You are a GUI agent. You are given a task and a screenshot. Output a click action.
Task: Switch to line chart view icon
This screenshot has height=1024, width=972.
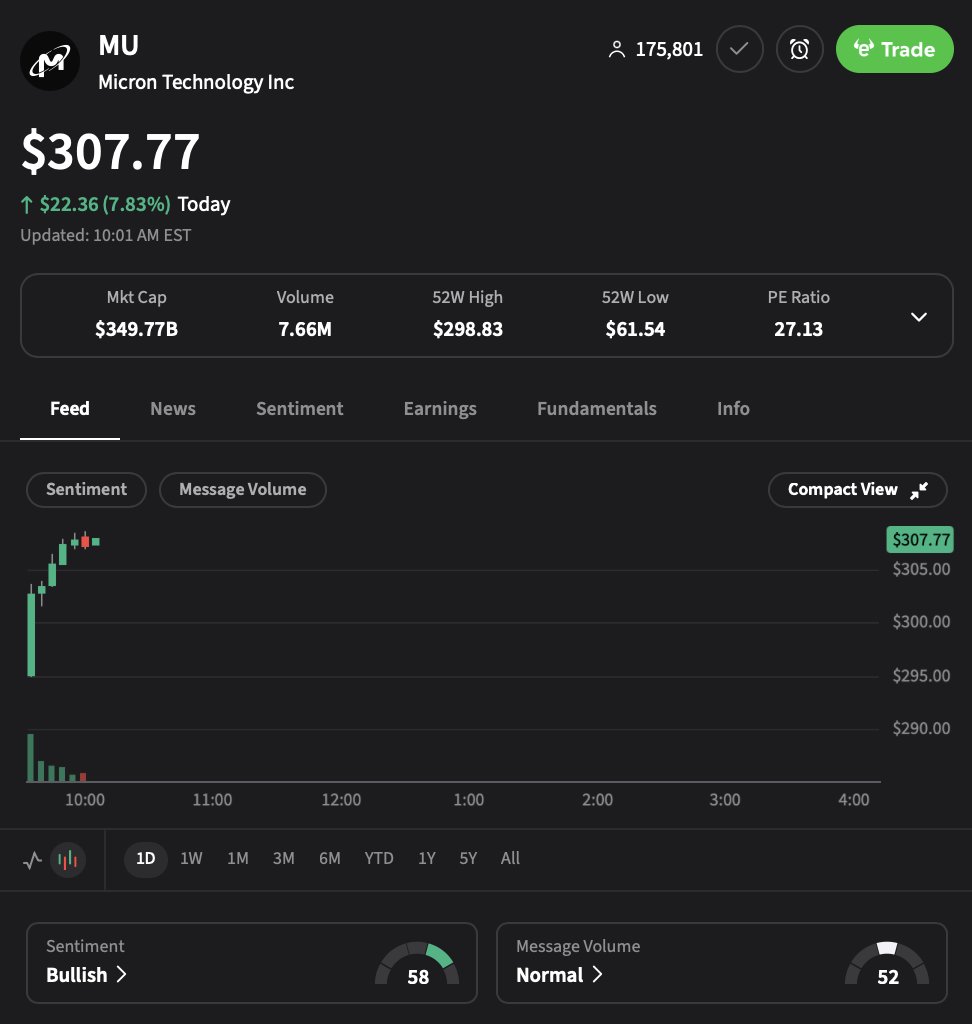pyautogui.click(x=31, y=859)
